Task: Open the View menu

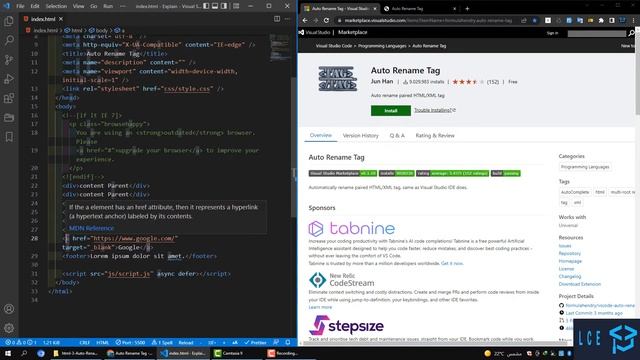Action: click(x=78, y=6)
